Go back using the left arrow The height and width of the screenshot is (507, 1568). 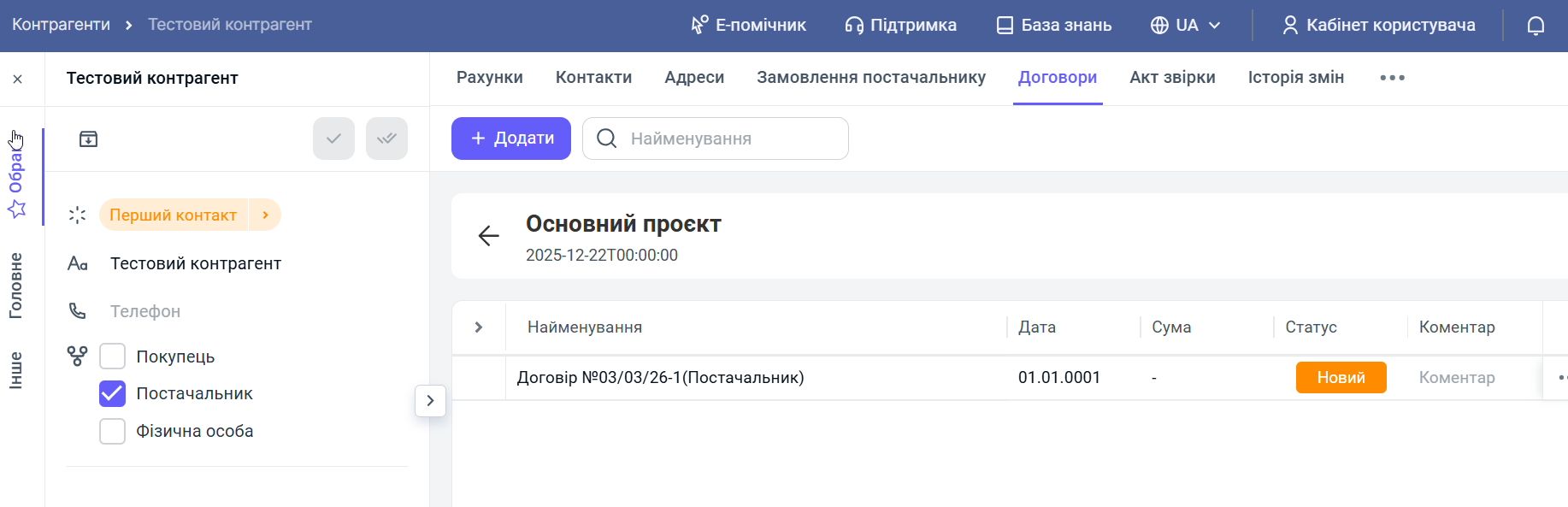(x=488, y=236)
